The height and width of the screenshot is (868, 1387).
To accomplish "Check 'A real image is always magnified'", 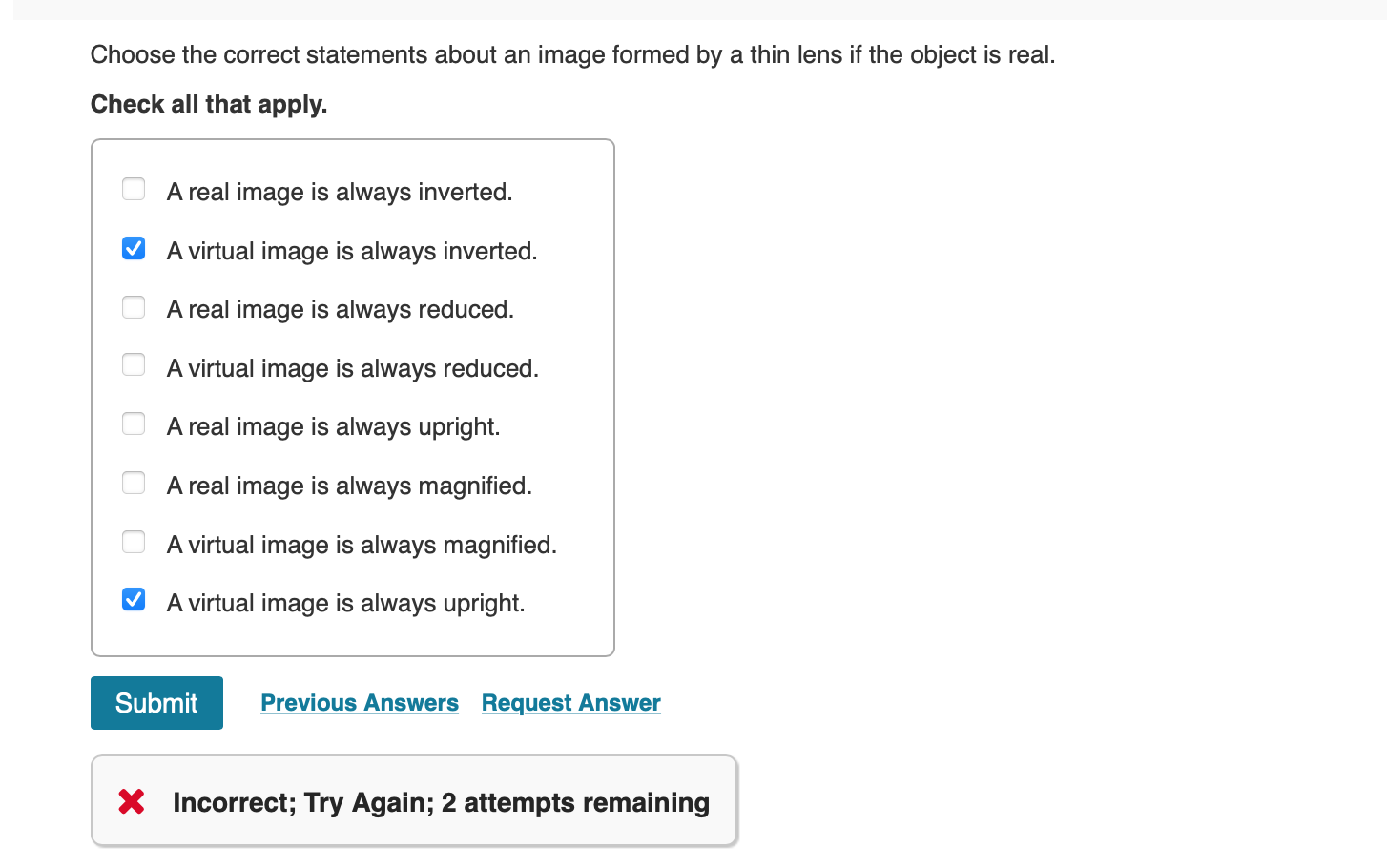I will 133,483.
